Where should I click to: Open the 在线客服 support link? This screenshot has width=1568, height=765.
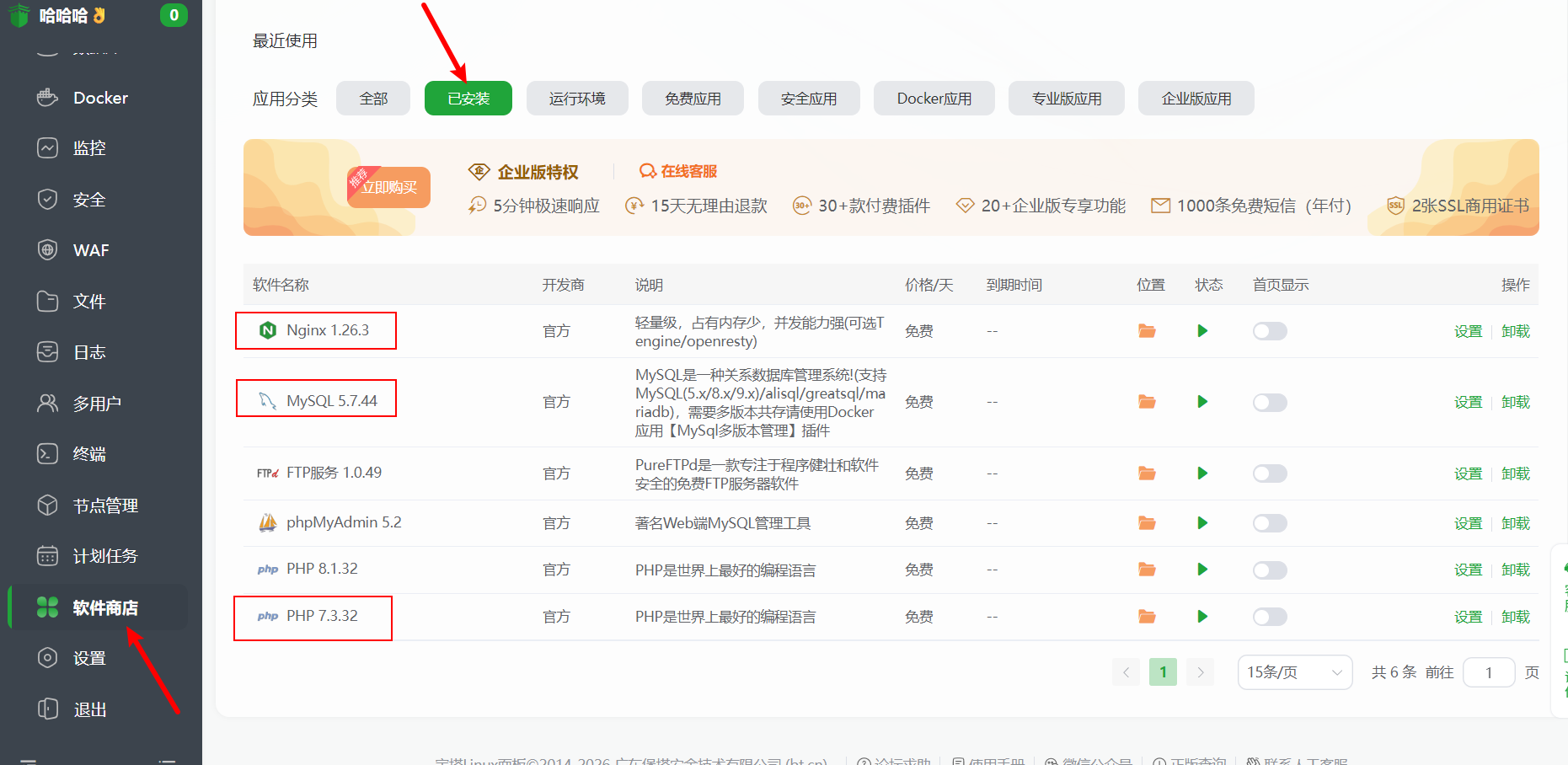[678, 171]
